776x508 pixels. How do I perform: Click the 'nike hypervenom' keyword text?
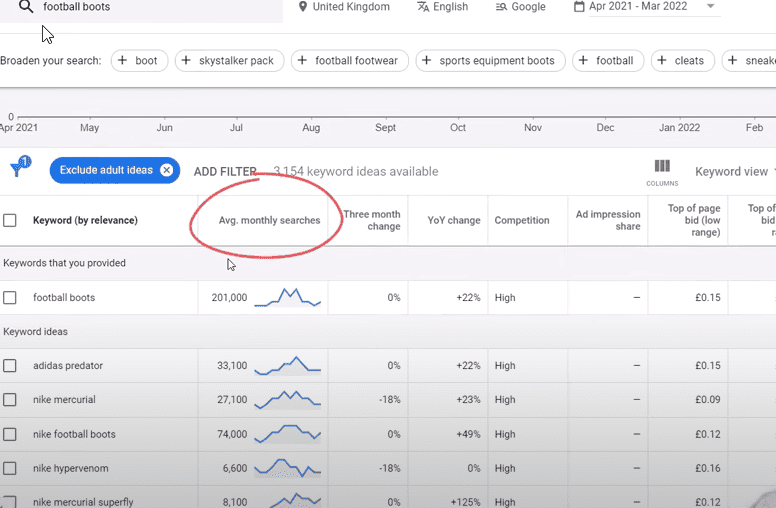click(70, 468)
